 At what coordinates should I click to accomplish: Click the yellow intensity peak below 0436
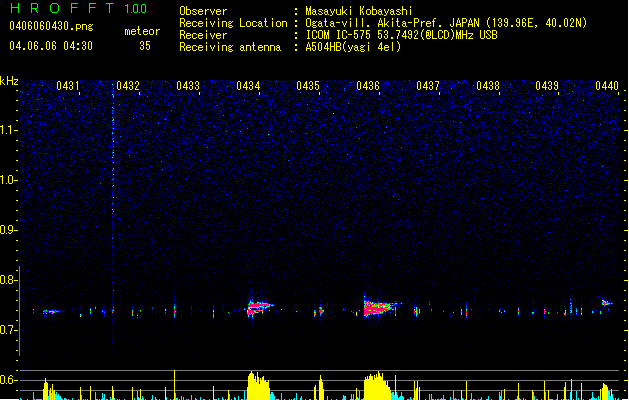pyautogui.click(x=377, y=386)
